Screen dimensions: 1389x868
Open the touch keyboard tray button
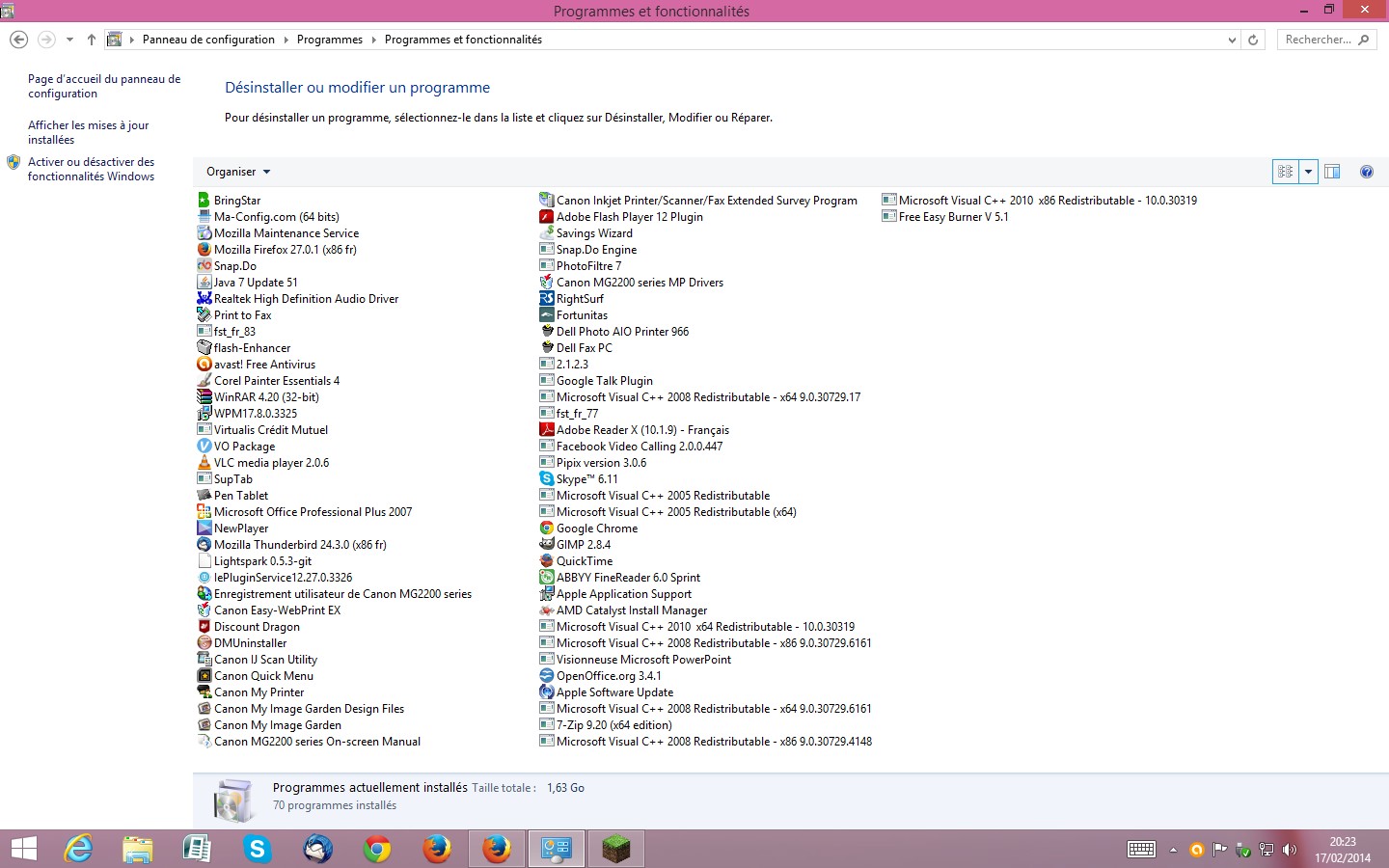[1141, 850]
